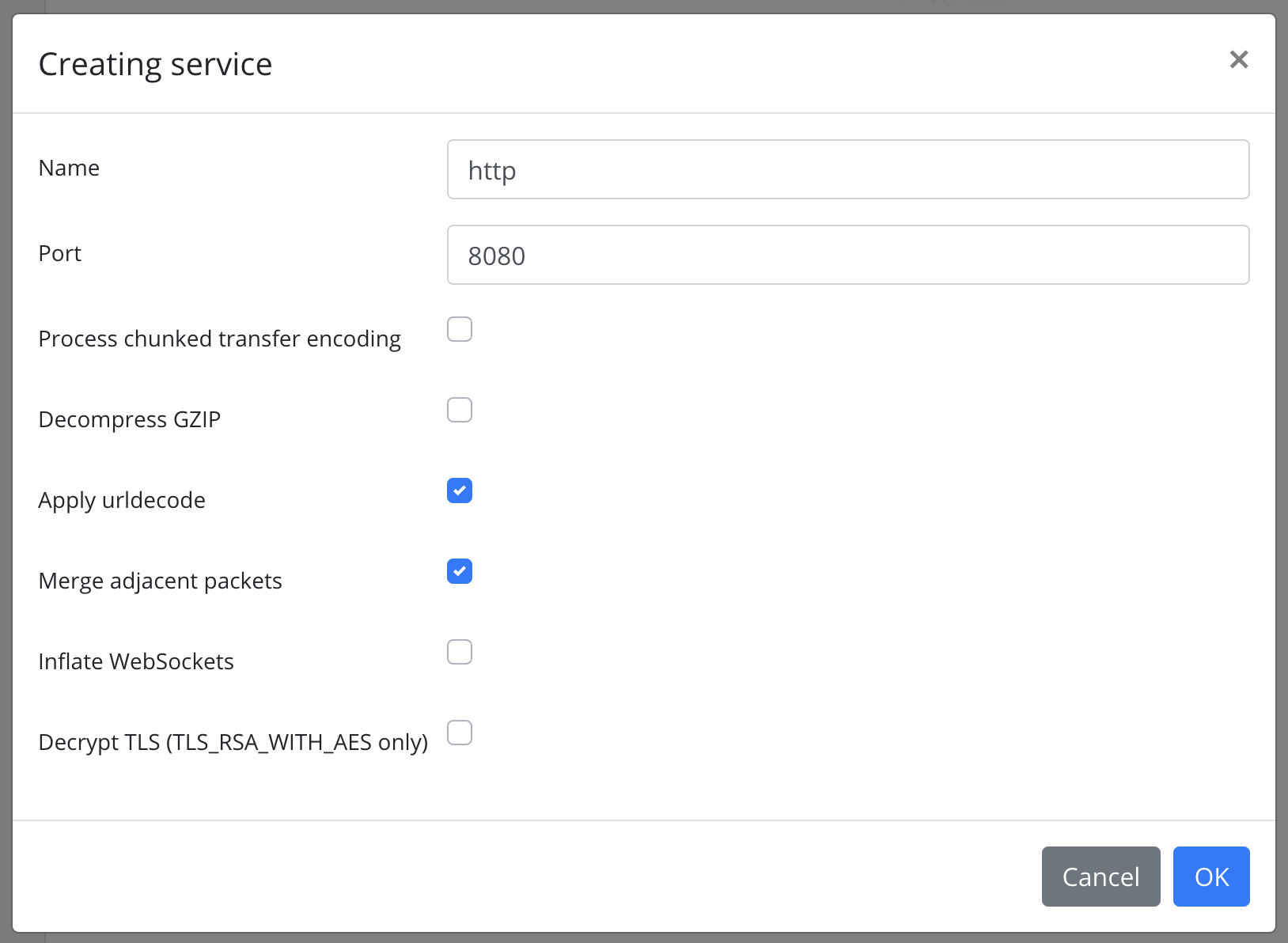Enable Decompress GZIP
Image resolution: width=1288 pixels, height=943 pixels.
pos(459,409)
